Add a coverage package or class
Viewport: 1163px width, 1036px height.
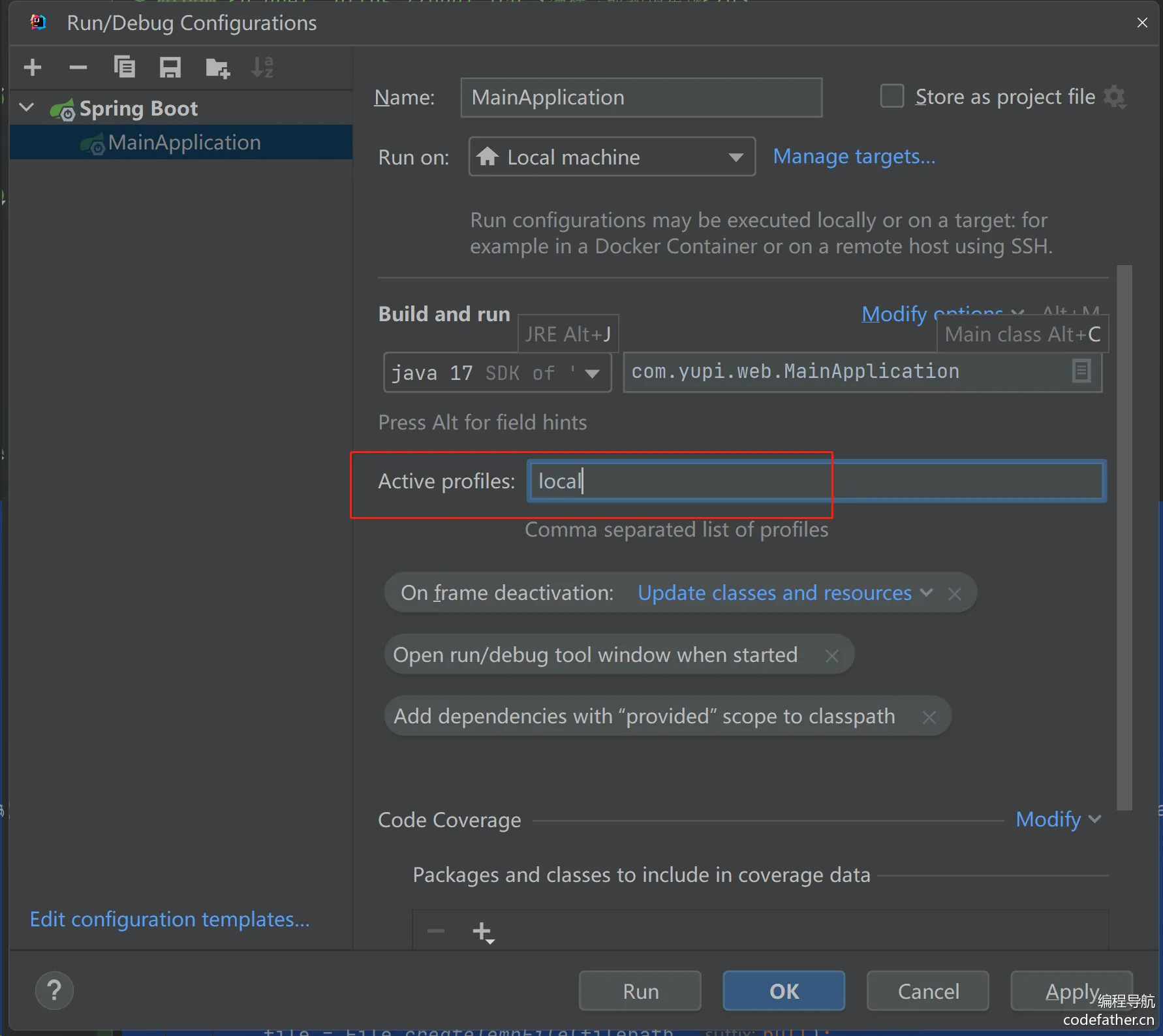483,932
